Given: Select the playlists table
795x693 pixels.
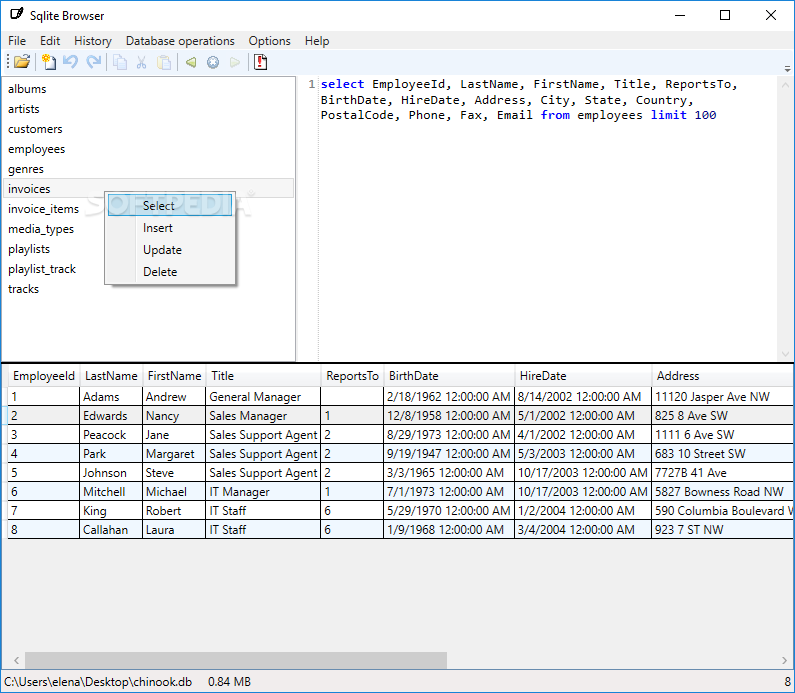Looking at the screenshot, I should [29, 249].
